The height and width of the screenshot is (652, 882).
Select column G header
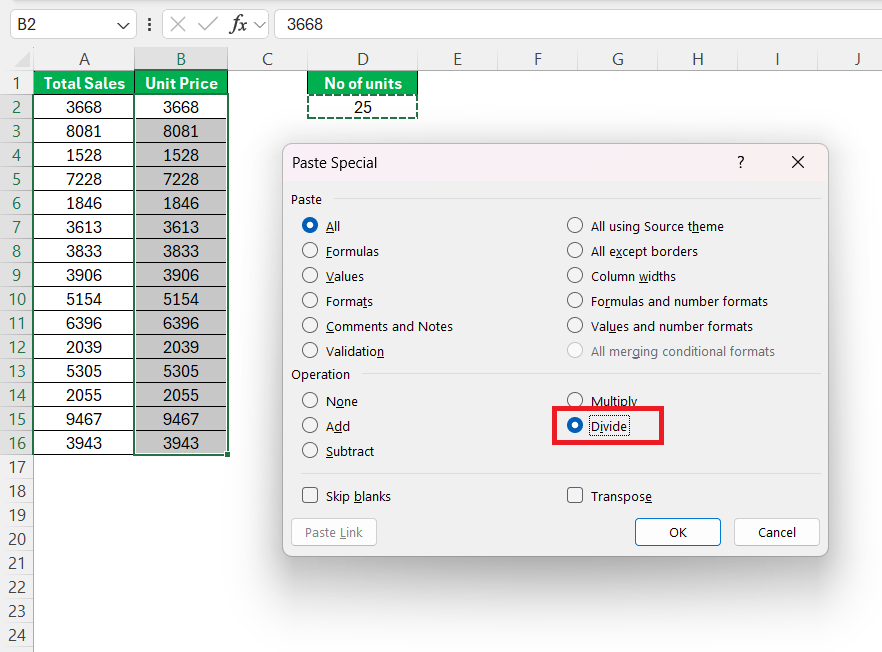click(618, 59)
